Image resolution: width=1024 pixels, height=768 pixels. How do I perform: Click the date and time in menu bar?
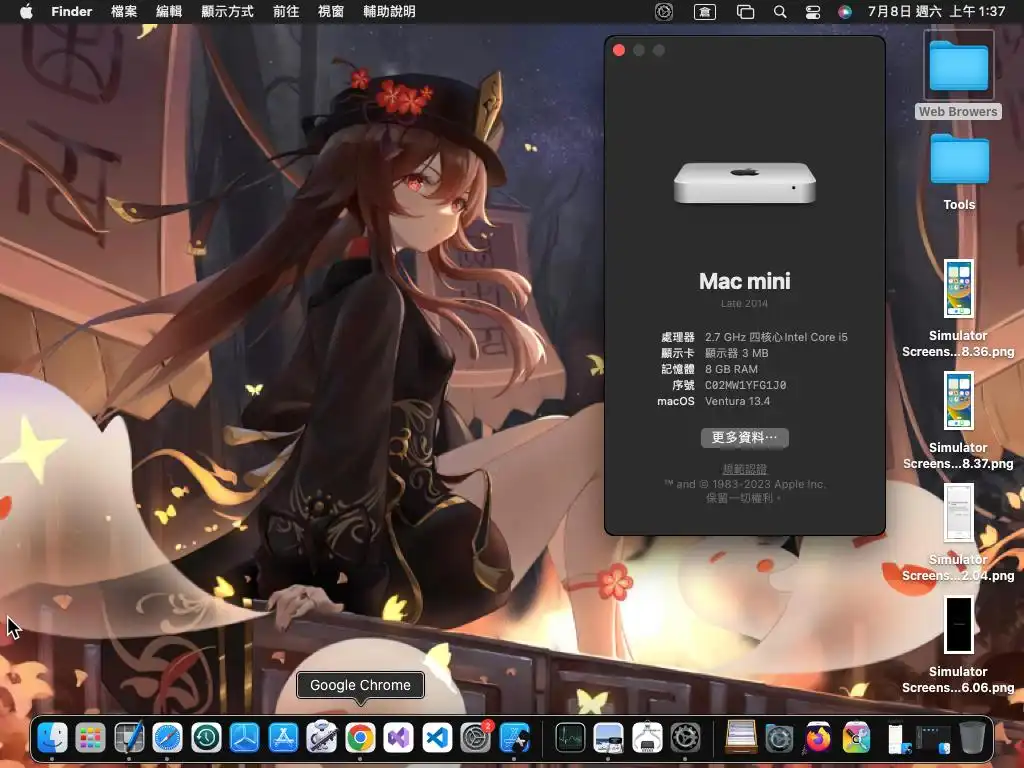tap(936, 12)
